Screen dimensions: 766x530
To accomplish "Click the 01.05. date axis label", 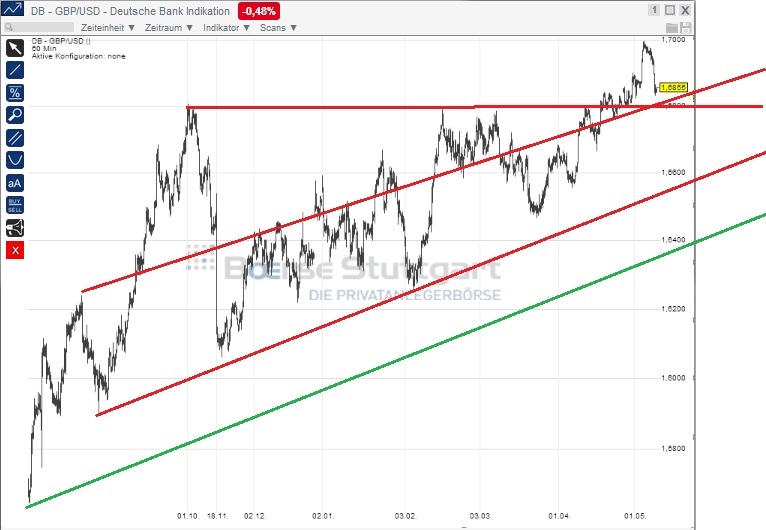I will point(635,516).
